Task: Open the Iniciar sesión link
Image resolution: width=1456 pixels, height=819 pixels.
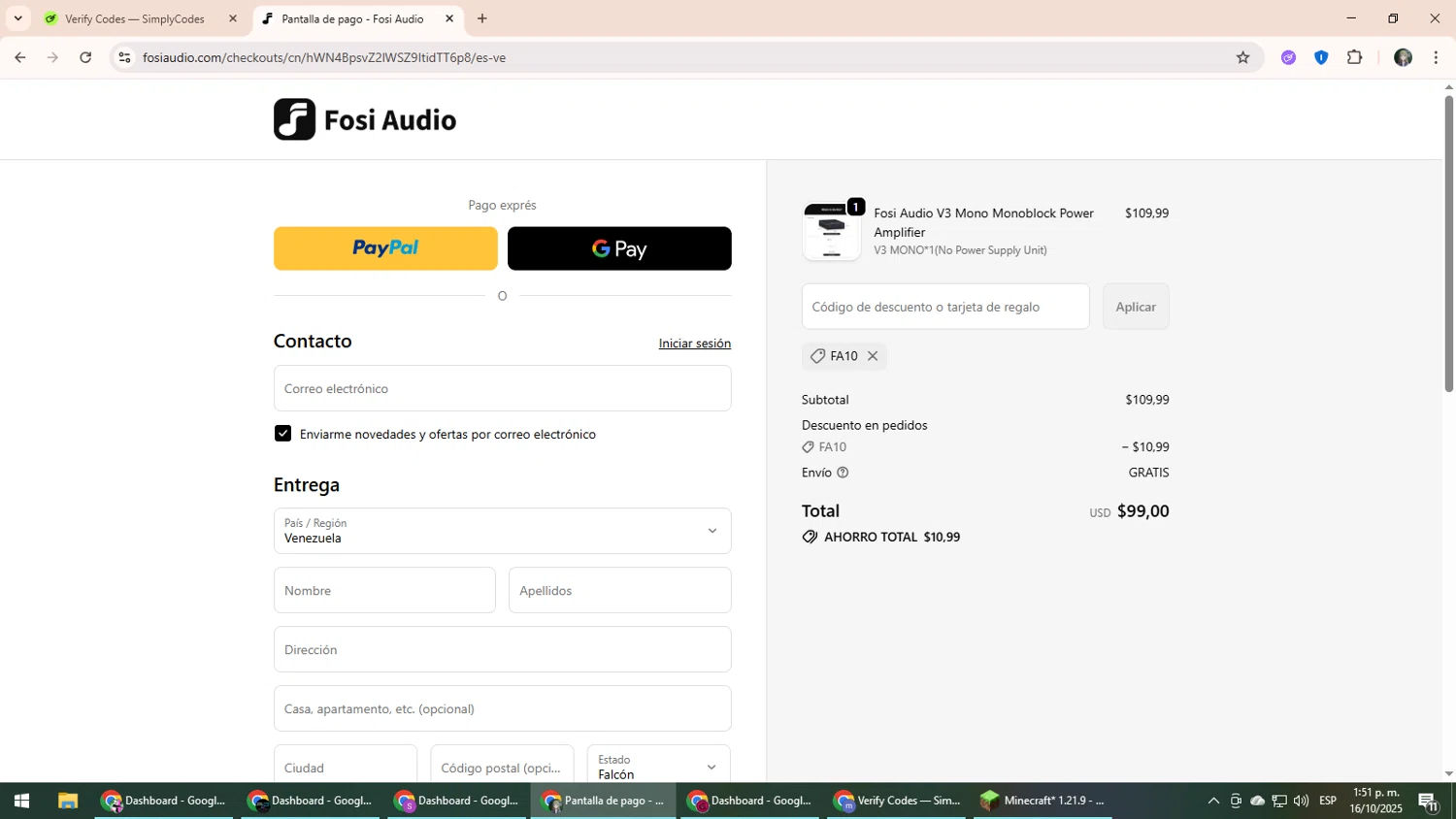Action: pyautogui.click(x=695, y=344)
